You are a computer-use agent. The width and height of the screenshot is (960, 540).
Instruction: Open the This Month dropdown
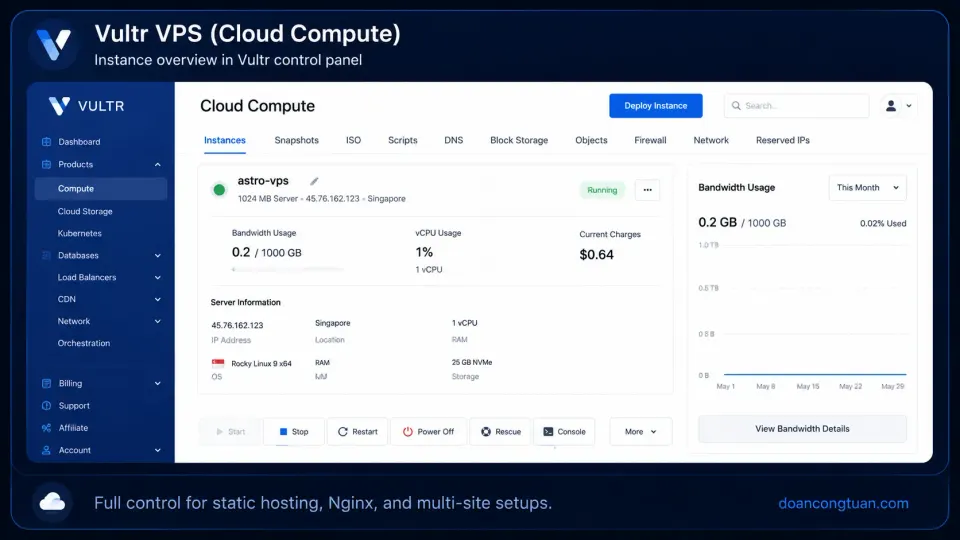[868, 187]
